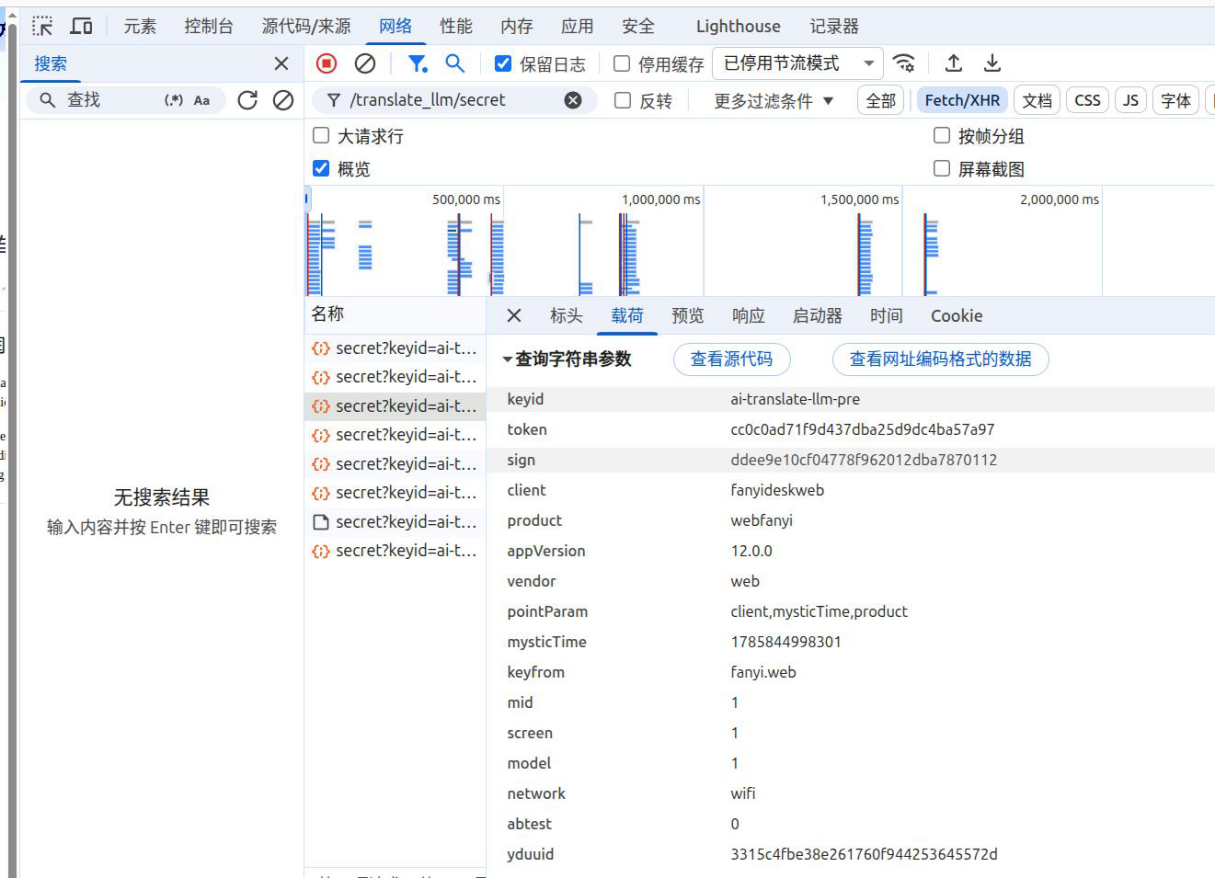Toggle regular expression search option

pos(174,100)
